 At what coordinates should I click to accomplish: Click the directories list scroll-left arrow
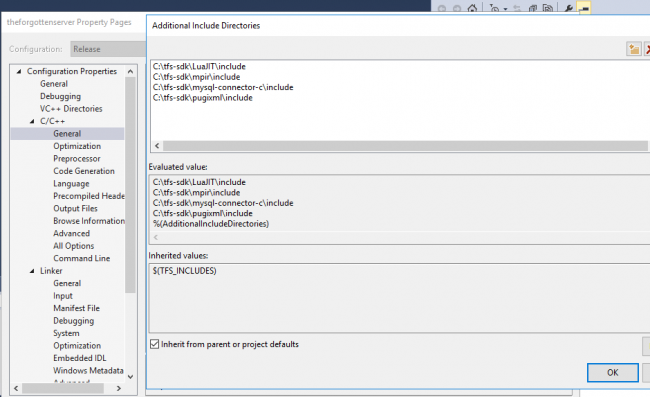[x=157, y=145]
